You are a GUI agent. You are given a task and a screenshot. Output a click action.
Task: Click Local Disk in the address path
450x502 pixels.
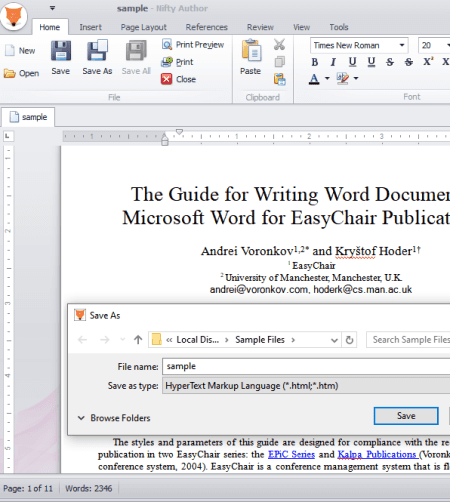[197, 340]
